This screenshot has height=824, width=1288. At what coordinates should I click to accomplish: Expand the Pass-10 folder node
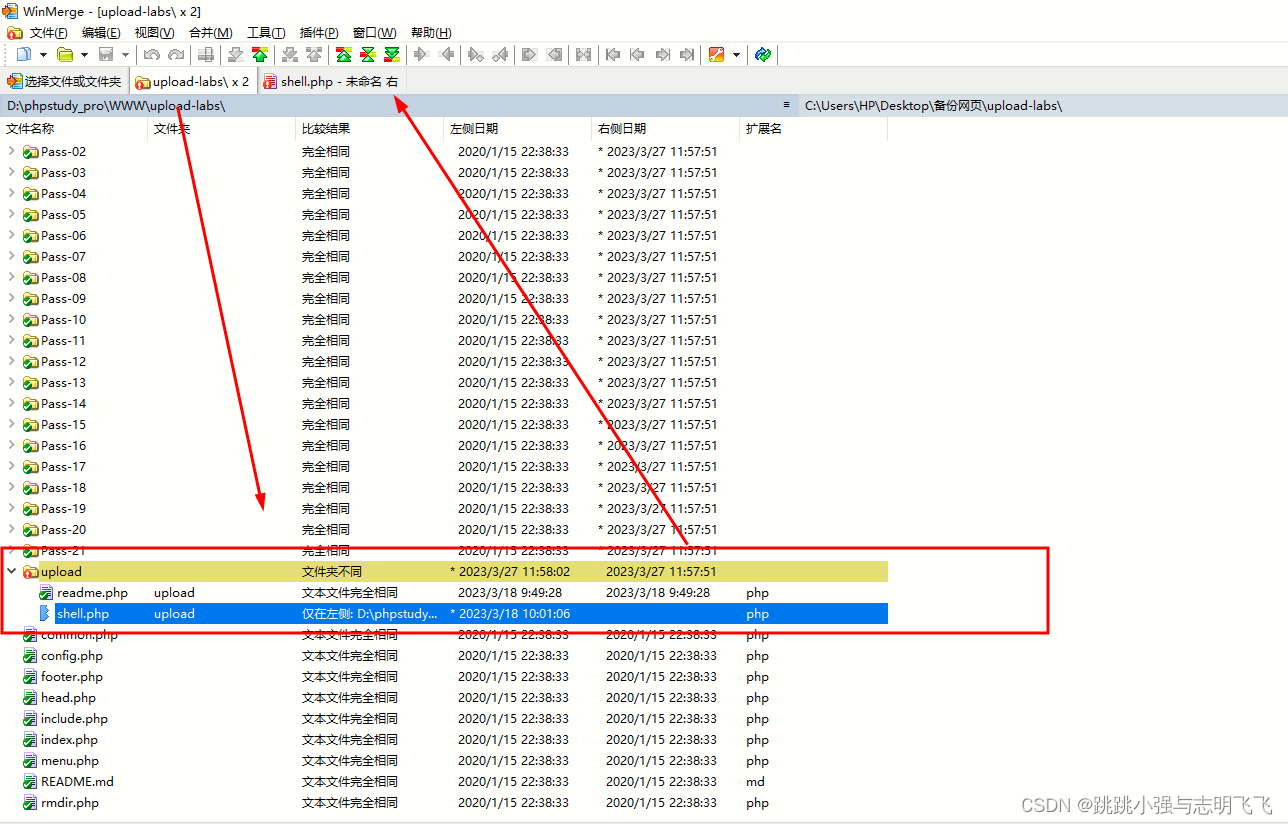(12, 319)
